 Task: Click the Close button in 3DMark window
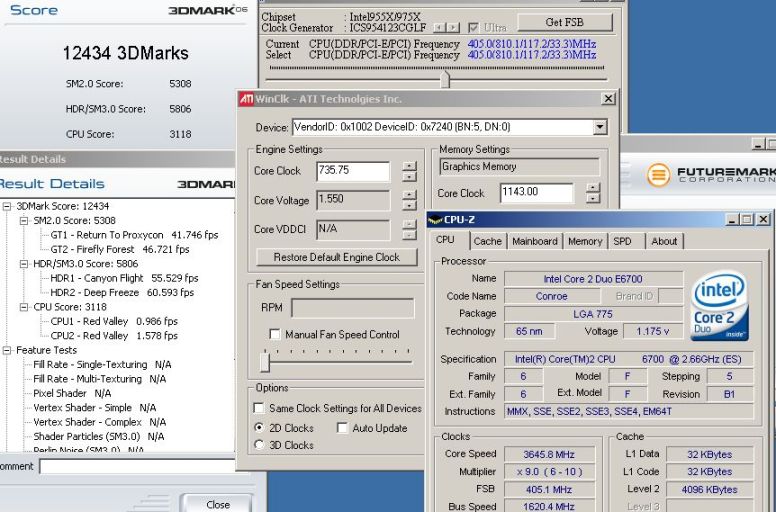[217, 504]
